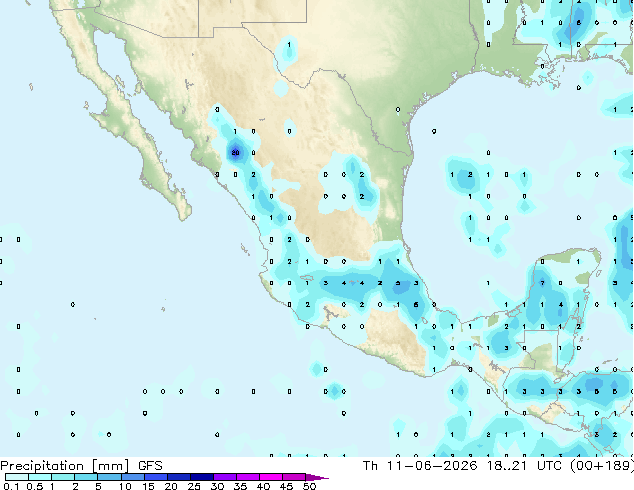
Task: Click the '18..21 UTC' time range text
Action: coord(524,466)
